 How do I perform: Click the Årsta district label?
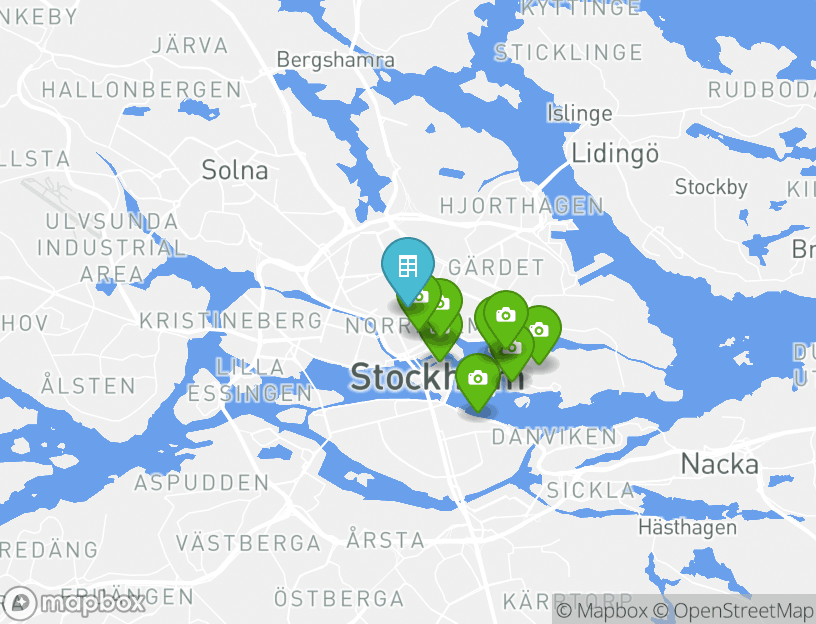pyautogui.click(x=385, y=540)
